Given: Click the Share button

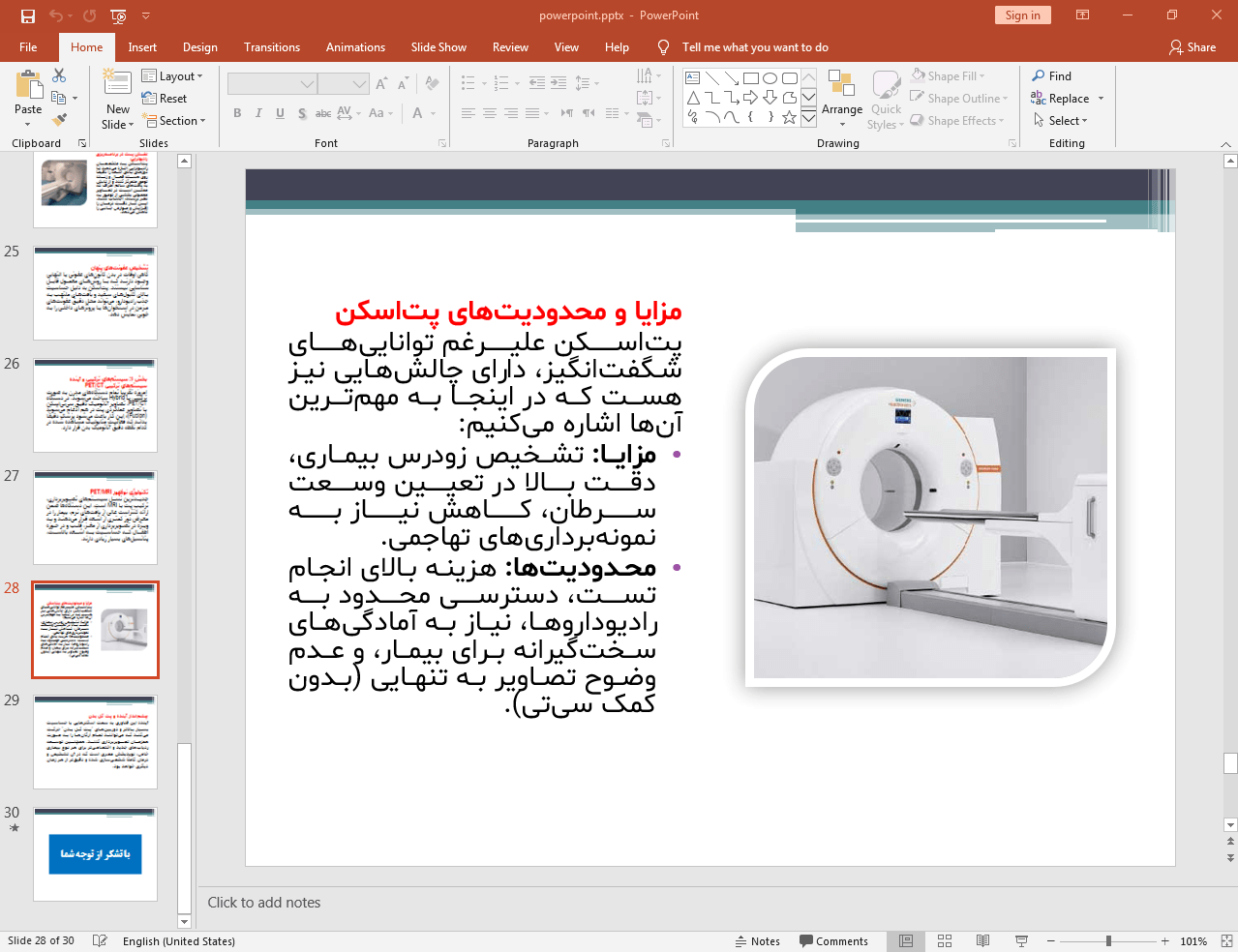Looking at the screenshot, I should pos(1193,47).
